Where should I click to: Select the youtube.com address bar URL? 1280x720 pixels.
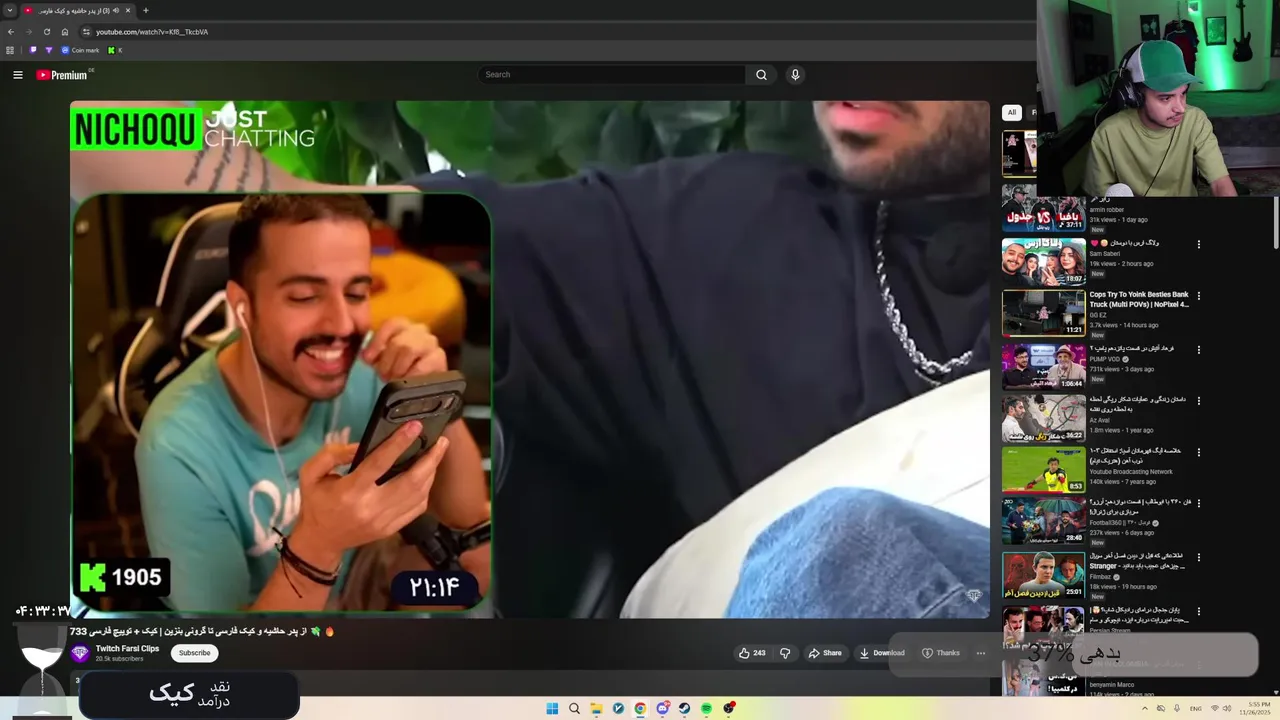152,32
